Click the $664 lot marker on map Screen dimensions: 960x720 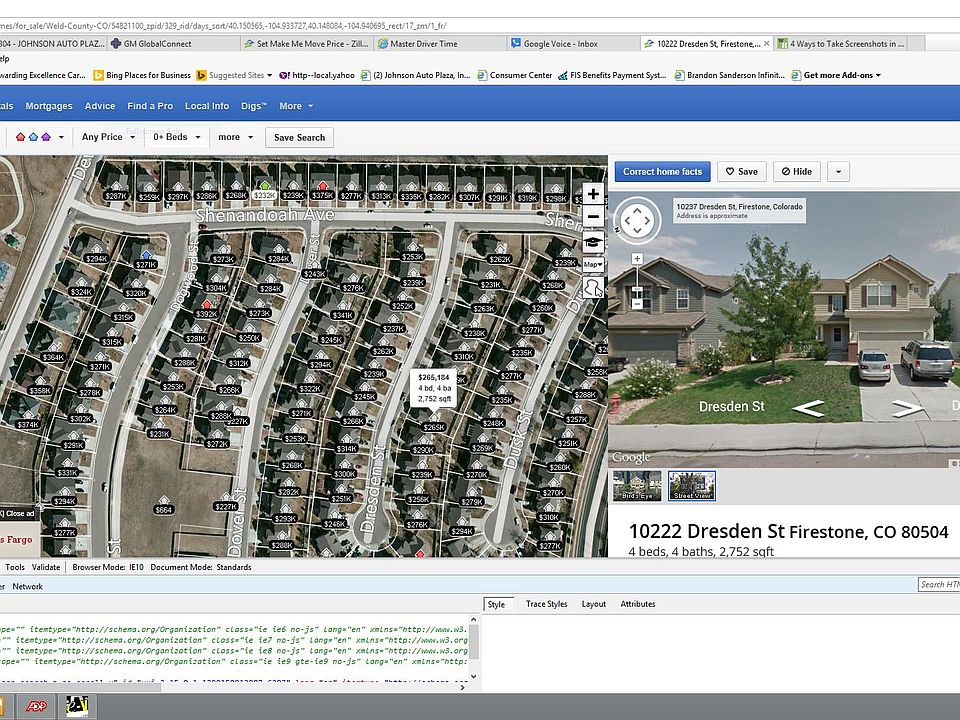163,505
